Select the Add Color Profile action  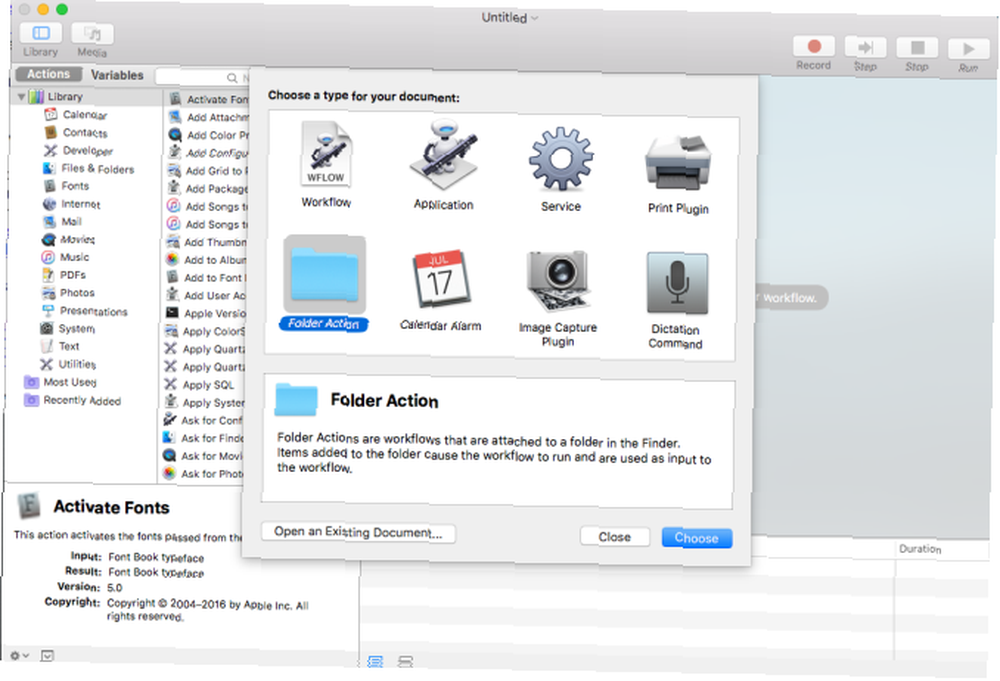click(x=208, y=135)
